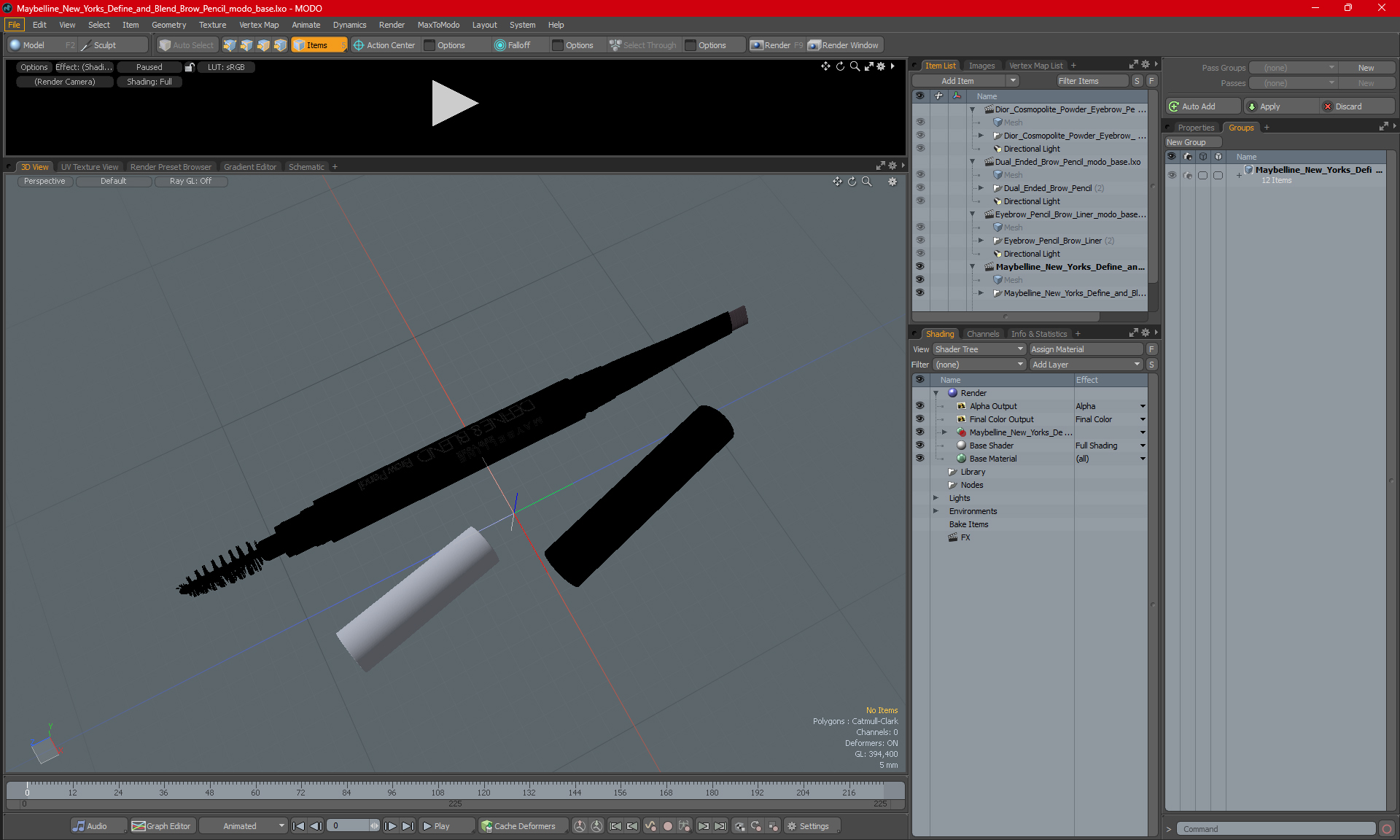Viewport: 1400px width, 840px height.
Task: Switch to Properties tab
Action: pos(1196,128)
